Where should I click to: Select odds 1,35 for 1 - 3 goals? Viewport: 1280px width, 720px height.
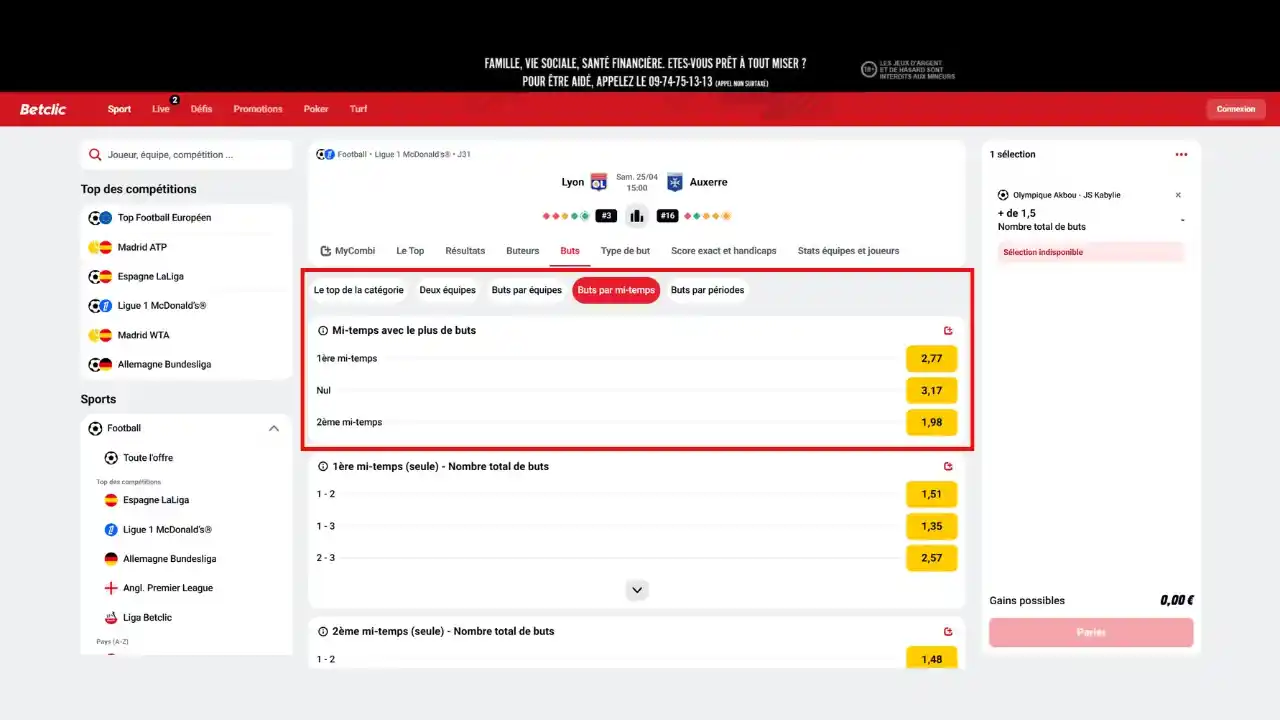pos(931,526)
